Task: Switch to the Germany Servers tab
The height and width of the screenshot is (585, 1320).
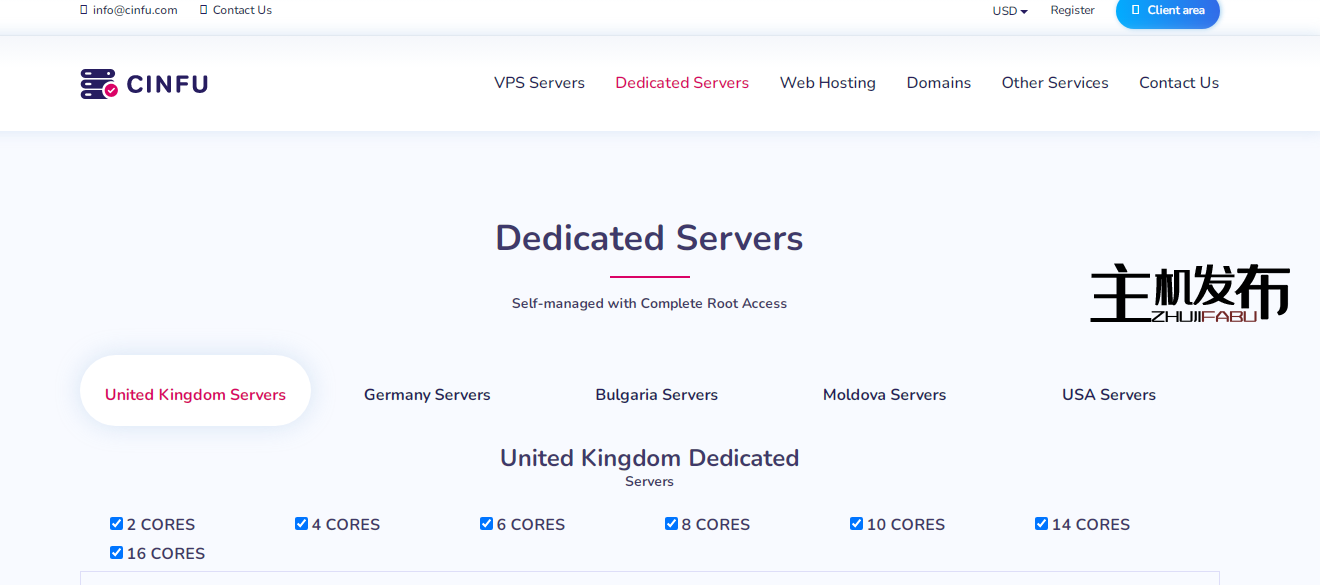Action: tap(427, 395)
